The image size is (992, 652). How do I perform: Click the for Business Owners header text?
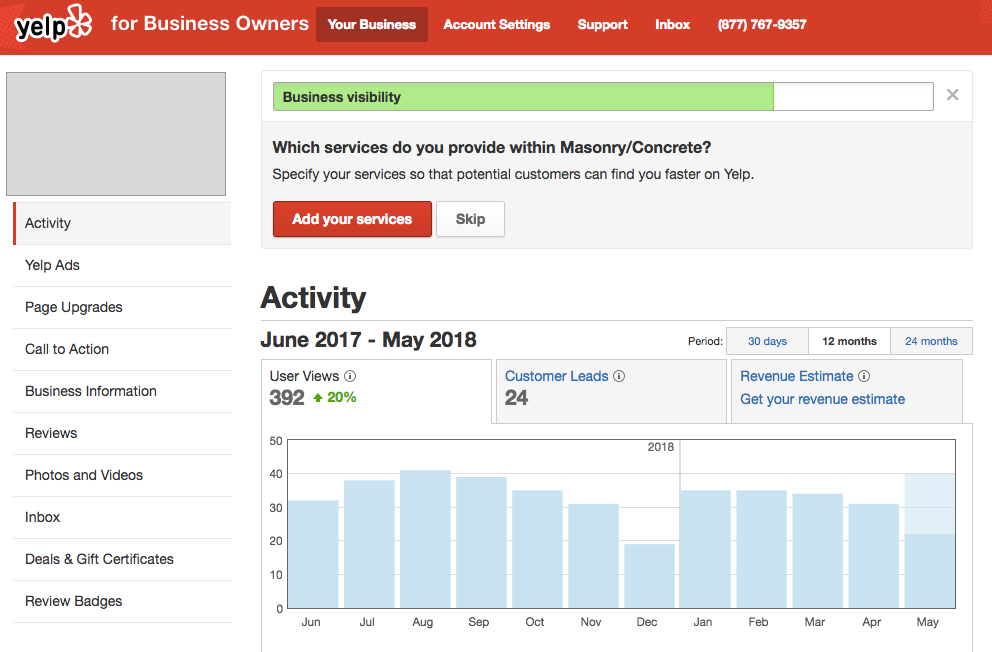point(209,23)
